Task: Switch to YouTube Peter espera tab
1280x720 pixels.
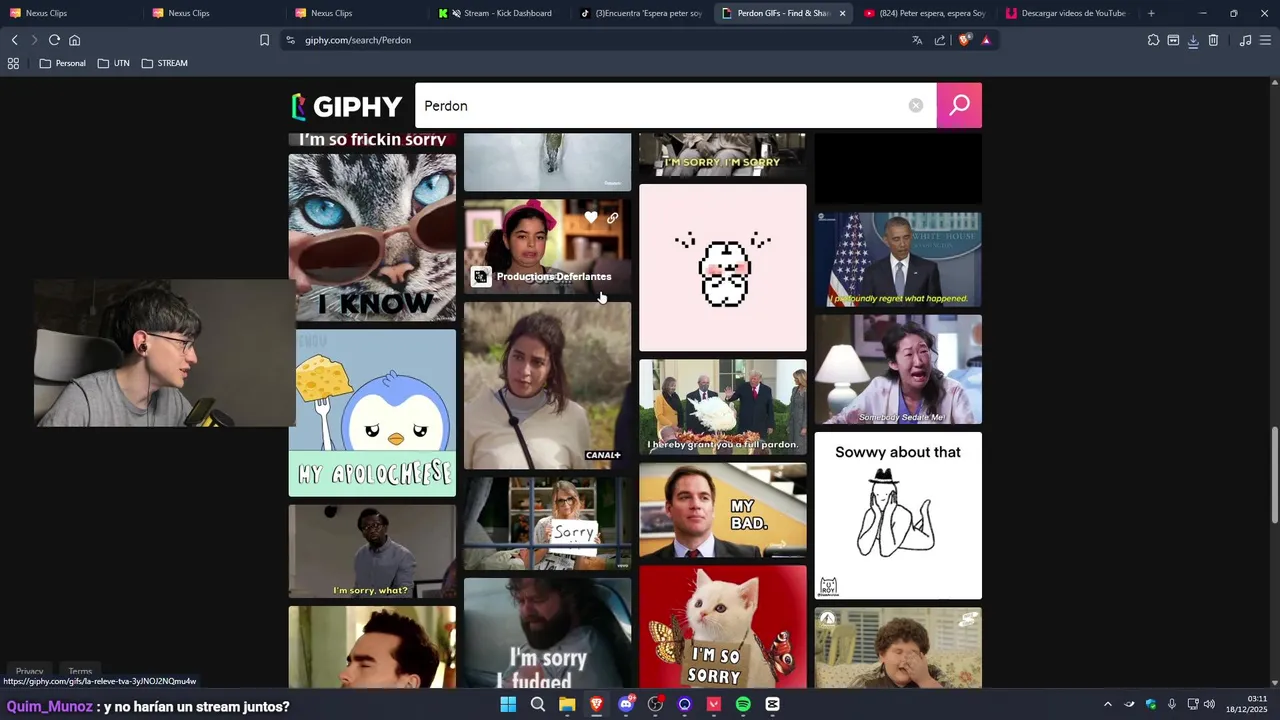Action: (925, 13)
